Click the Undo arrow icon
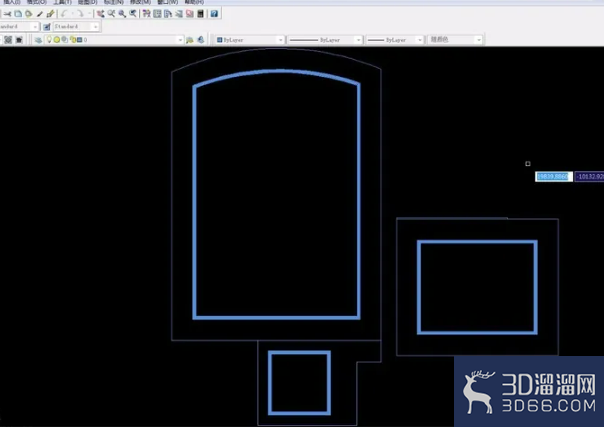Screen dimensions: 604x427 pyautogui.click(x=64, y=14)
